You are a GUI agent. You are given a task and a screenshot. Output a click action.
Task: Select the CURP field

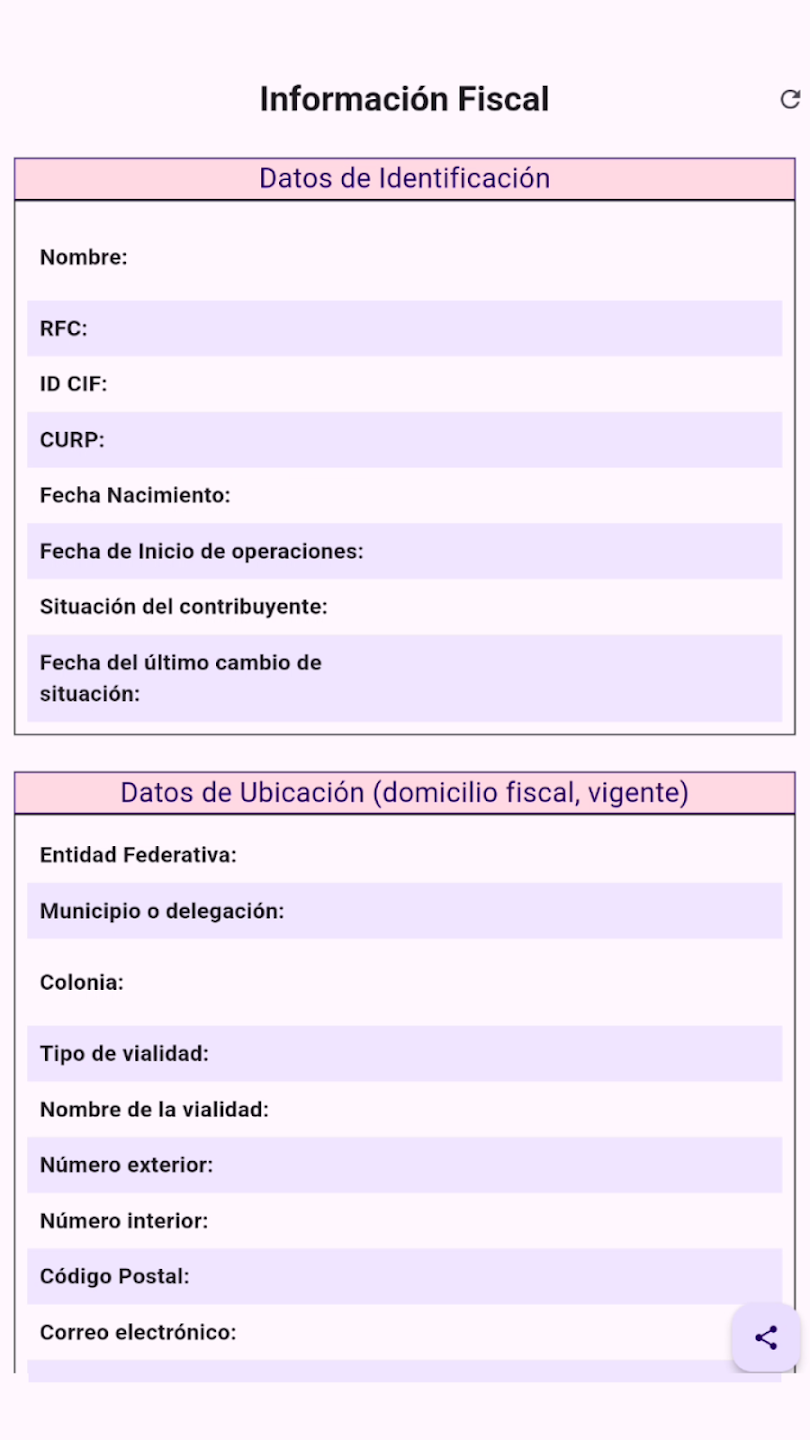[405, 440]
